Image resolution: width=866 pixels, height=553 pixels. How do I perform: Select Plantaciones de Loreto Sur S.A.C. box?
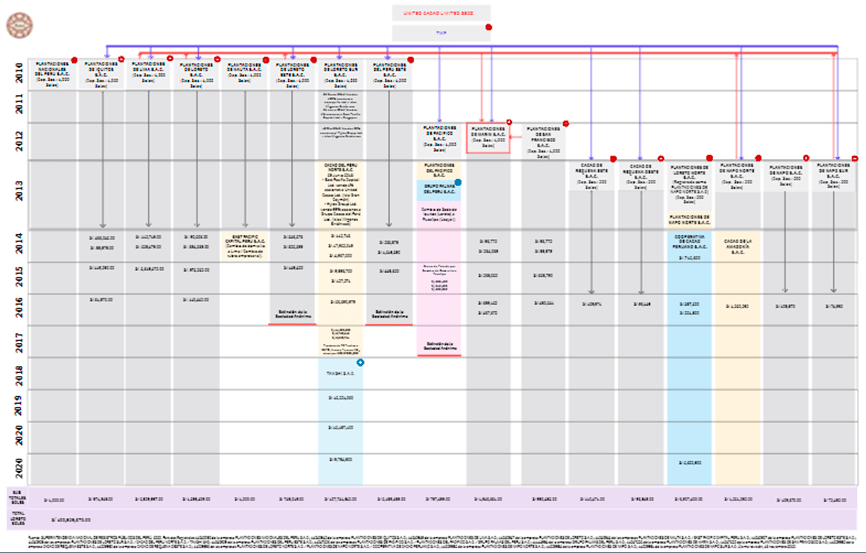pyautogui.click(x=341, y=74)
